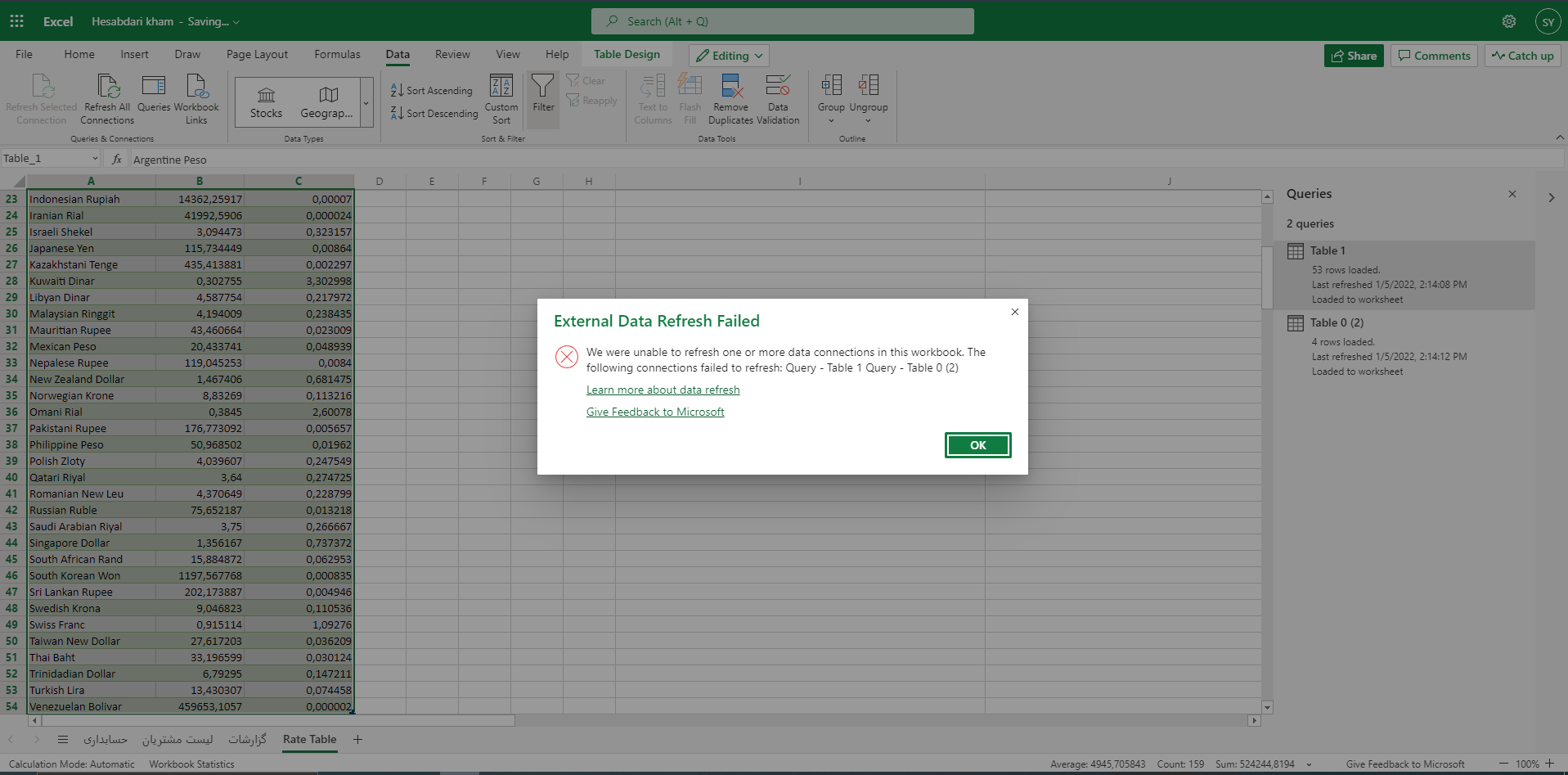Select column B header
The image size is (1568, 775).
(x=200, y=181)
